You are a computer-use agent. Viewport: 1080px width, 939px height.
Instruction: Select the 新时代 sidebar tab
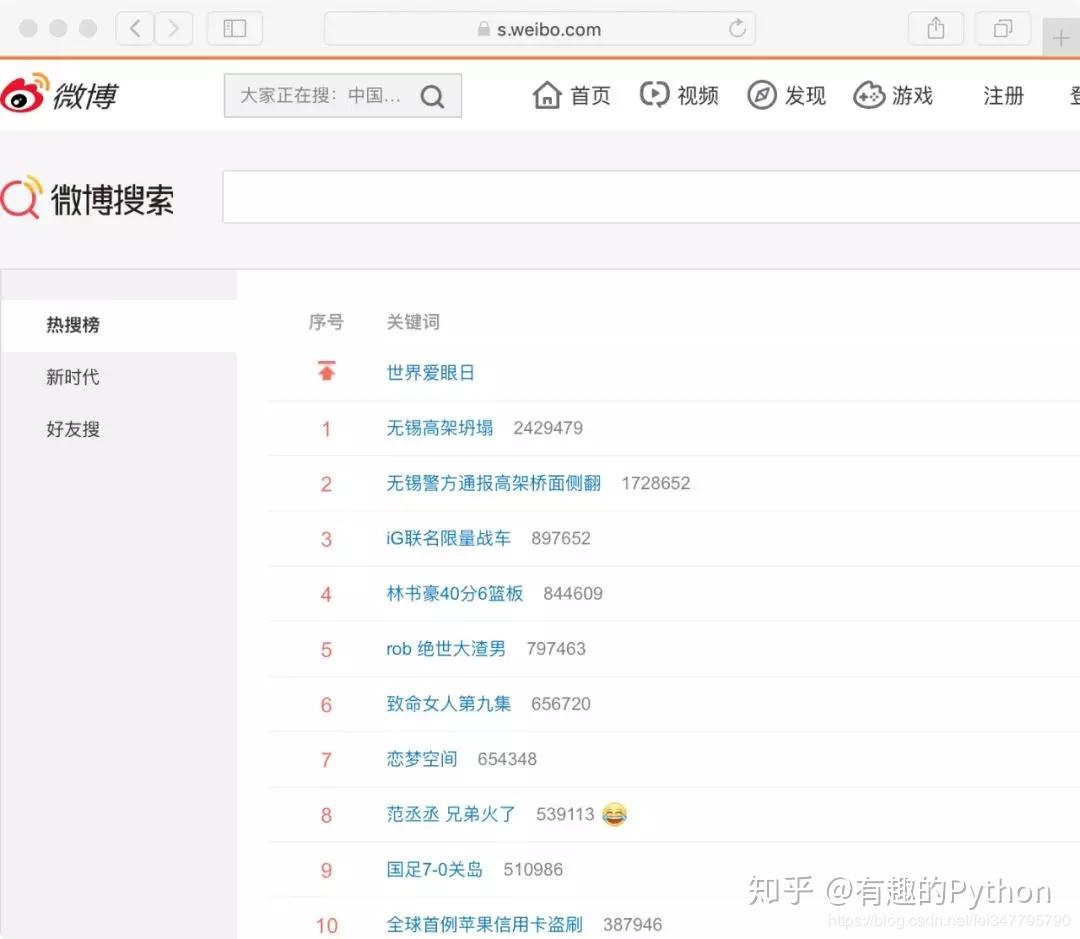(72, 377)
